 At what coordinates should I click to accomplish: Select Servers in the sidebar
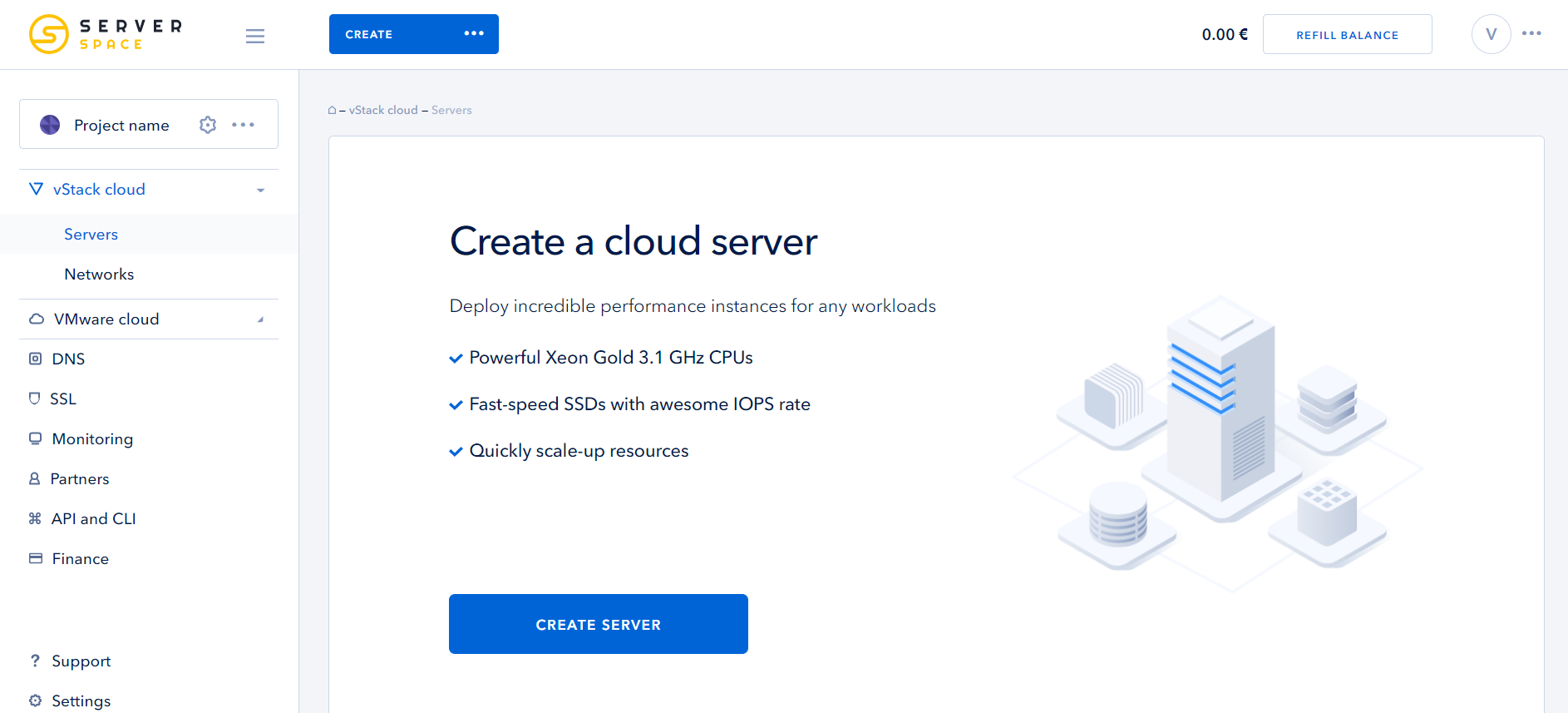click(x=91, y=235)
